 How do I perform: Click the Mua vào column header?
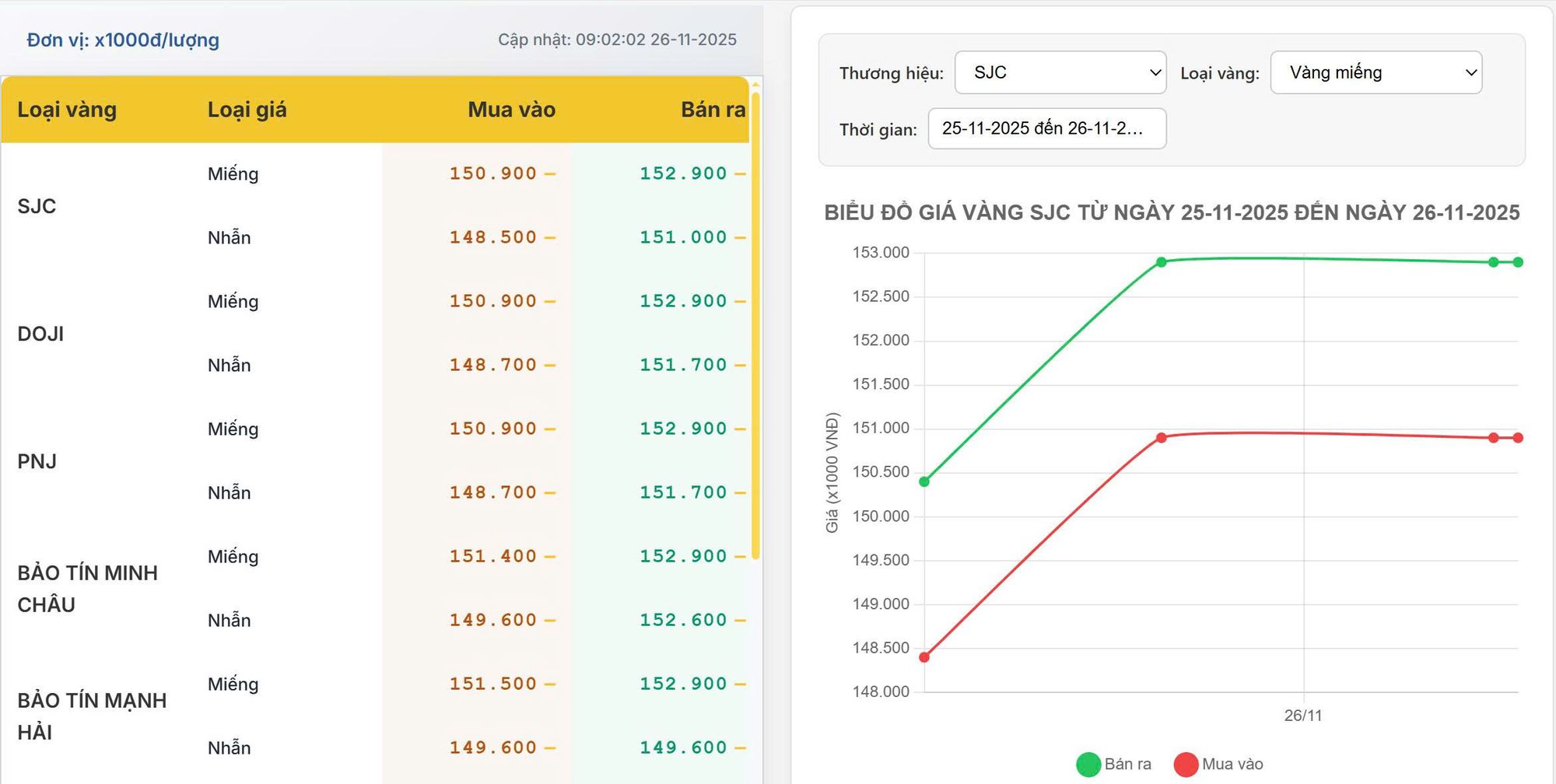511,110
